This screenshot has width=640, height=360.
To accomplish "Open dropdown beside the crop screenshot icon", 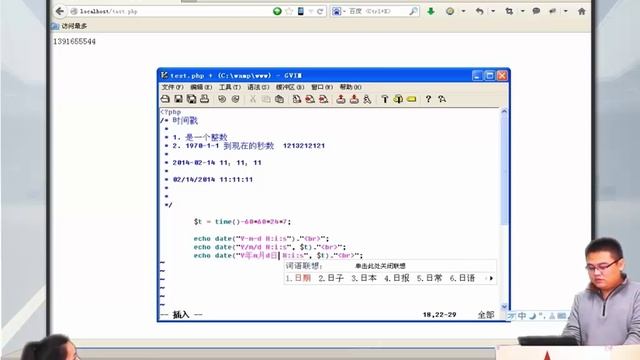I will (522, 11).
